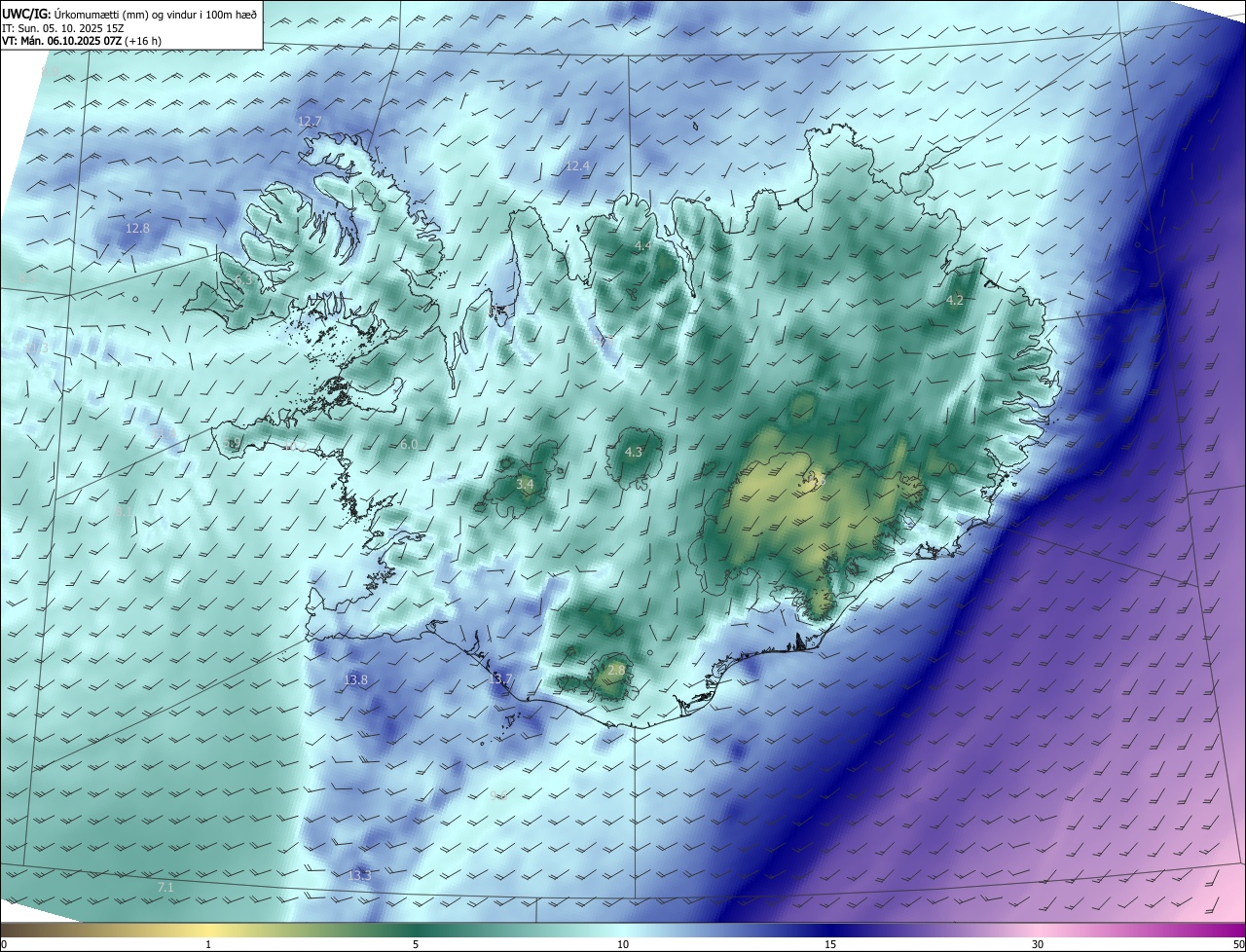Click the map value label 12.4

(x=578, y=166)
